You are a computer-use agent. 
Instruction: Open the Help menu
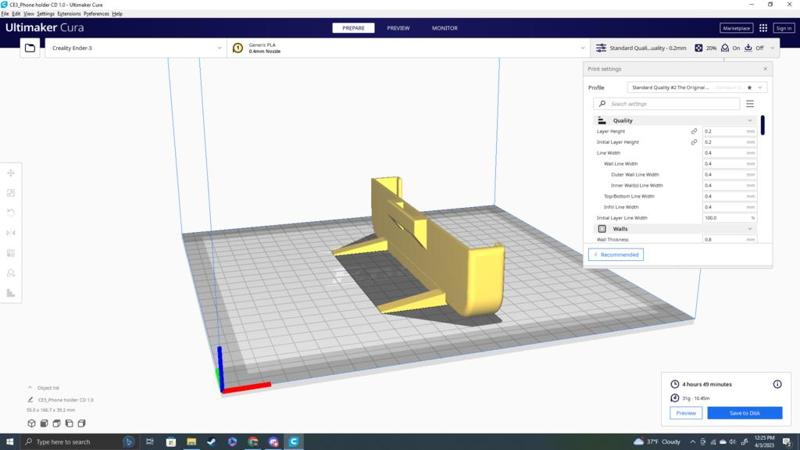tap(117, 14)
